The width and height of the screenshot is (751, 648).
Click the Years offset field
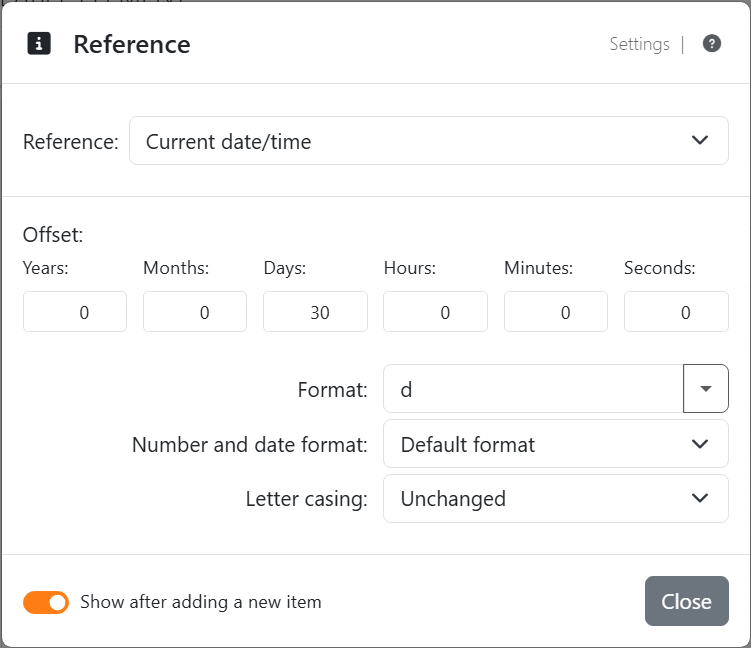(x=75, y=312)
